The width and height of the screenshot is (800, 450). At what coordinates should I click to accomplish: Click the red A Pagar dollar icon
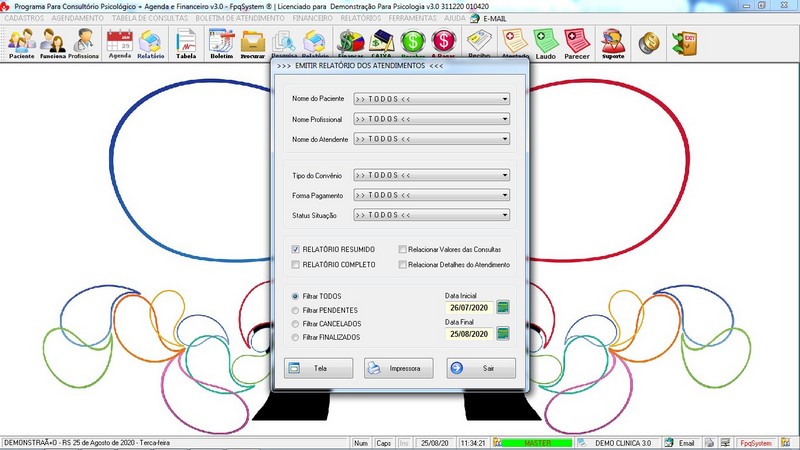[x=443, y=43]
